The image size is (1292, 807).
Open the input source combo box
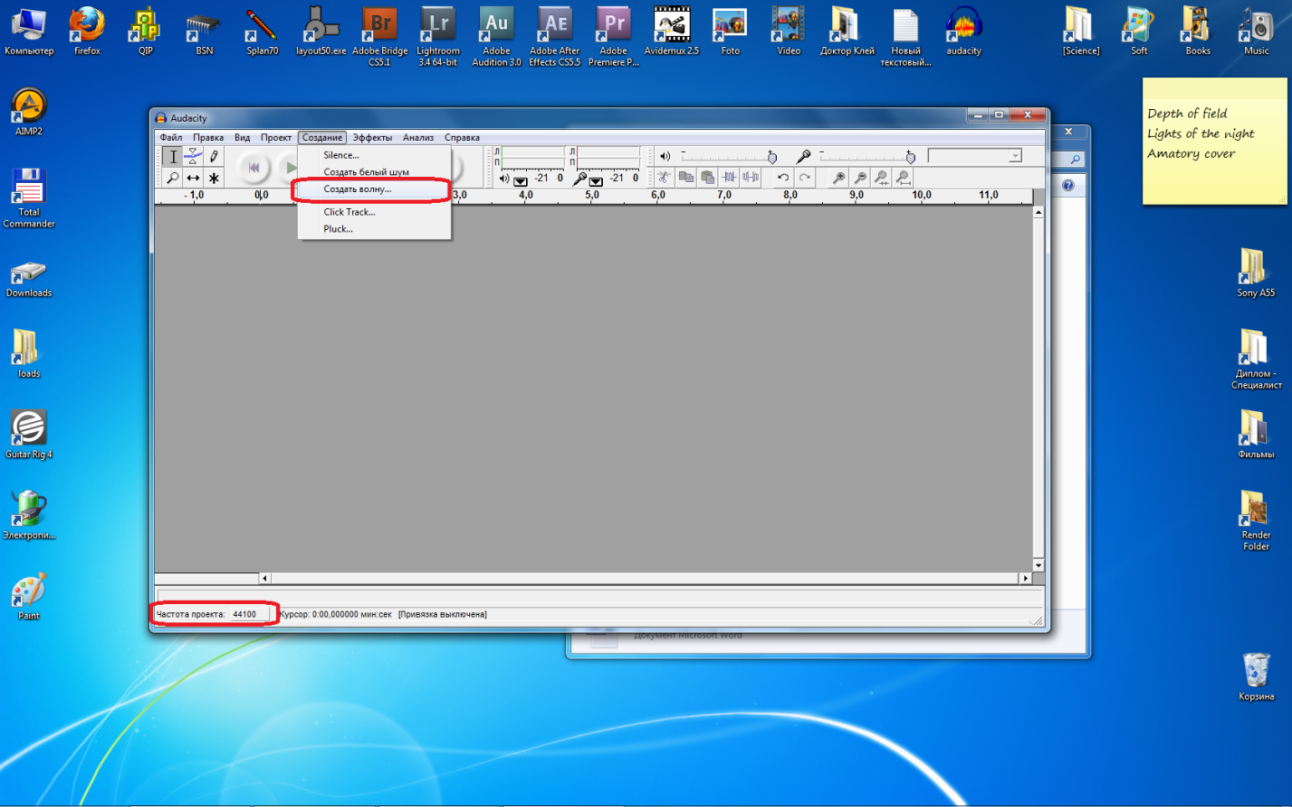coord(975,156)
